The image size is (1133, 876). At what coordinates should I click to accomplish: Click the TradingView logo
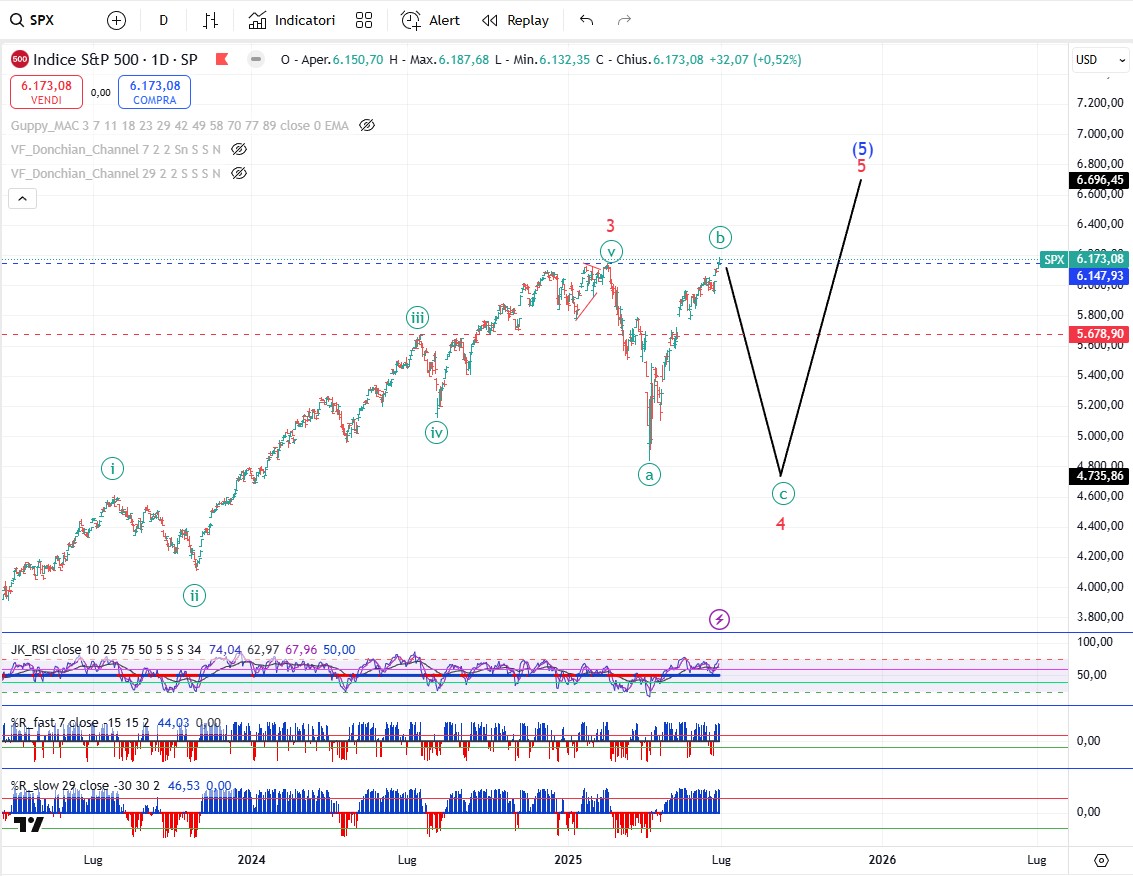28,824
